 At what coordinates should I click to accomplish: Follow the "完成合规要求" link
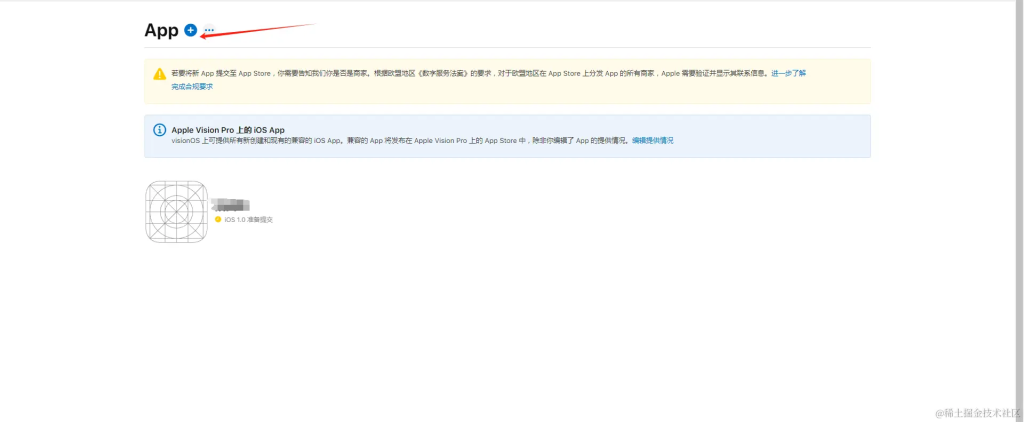(192, 87)
